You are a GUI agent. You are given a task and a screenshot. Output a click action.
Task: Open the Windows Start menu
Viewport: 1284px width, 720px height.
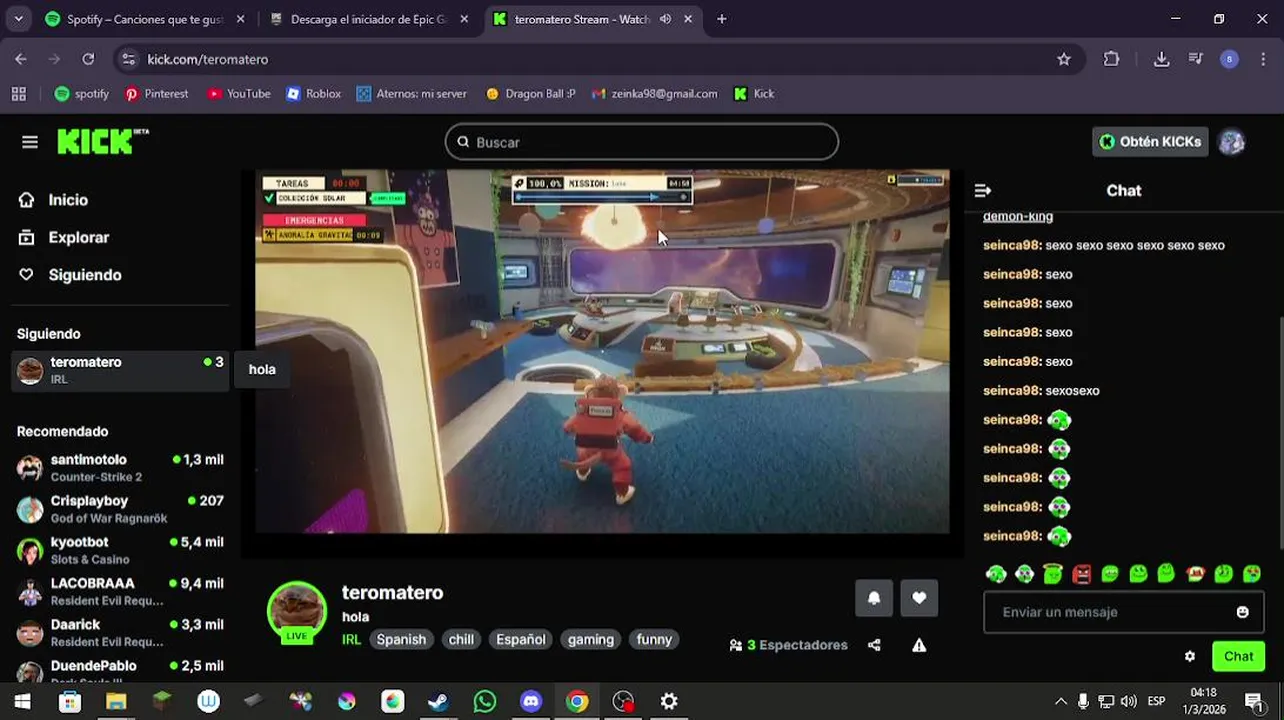pos(22,701)
